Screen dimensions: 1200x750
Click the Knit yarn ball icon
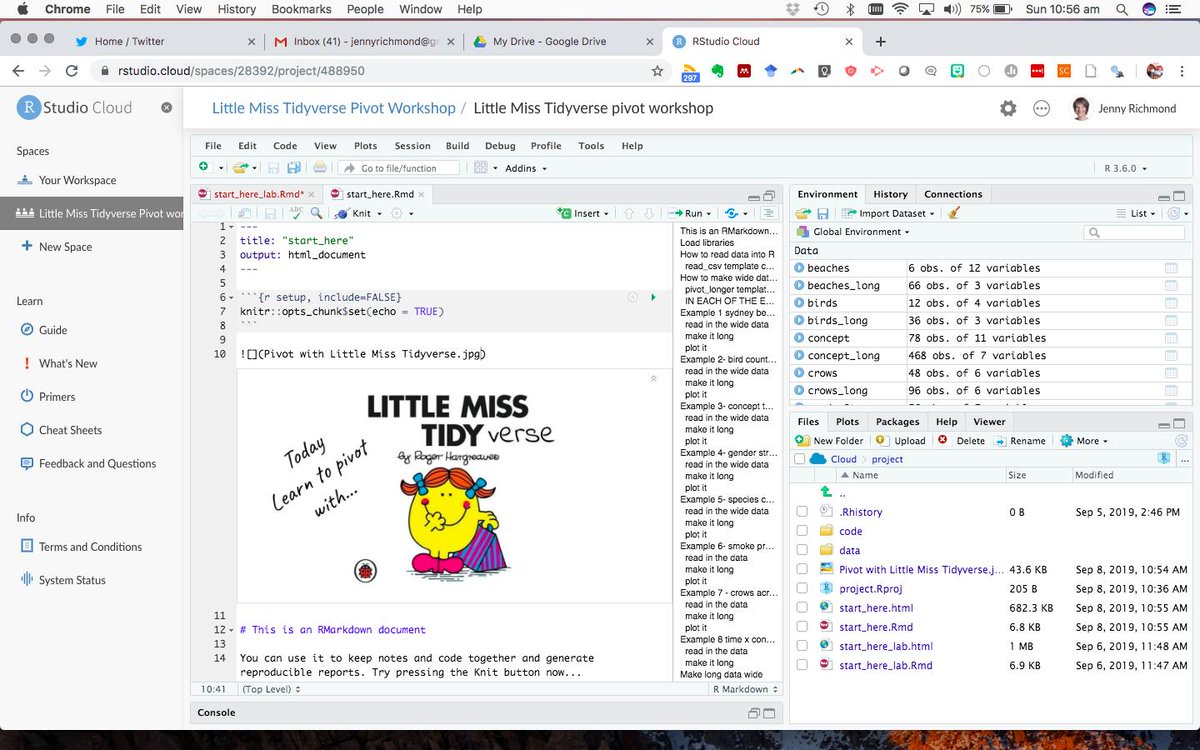(341, 213)
